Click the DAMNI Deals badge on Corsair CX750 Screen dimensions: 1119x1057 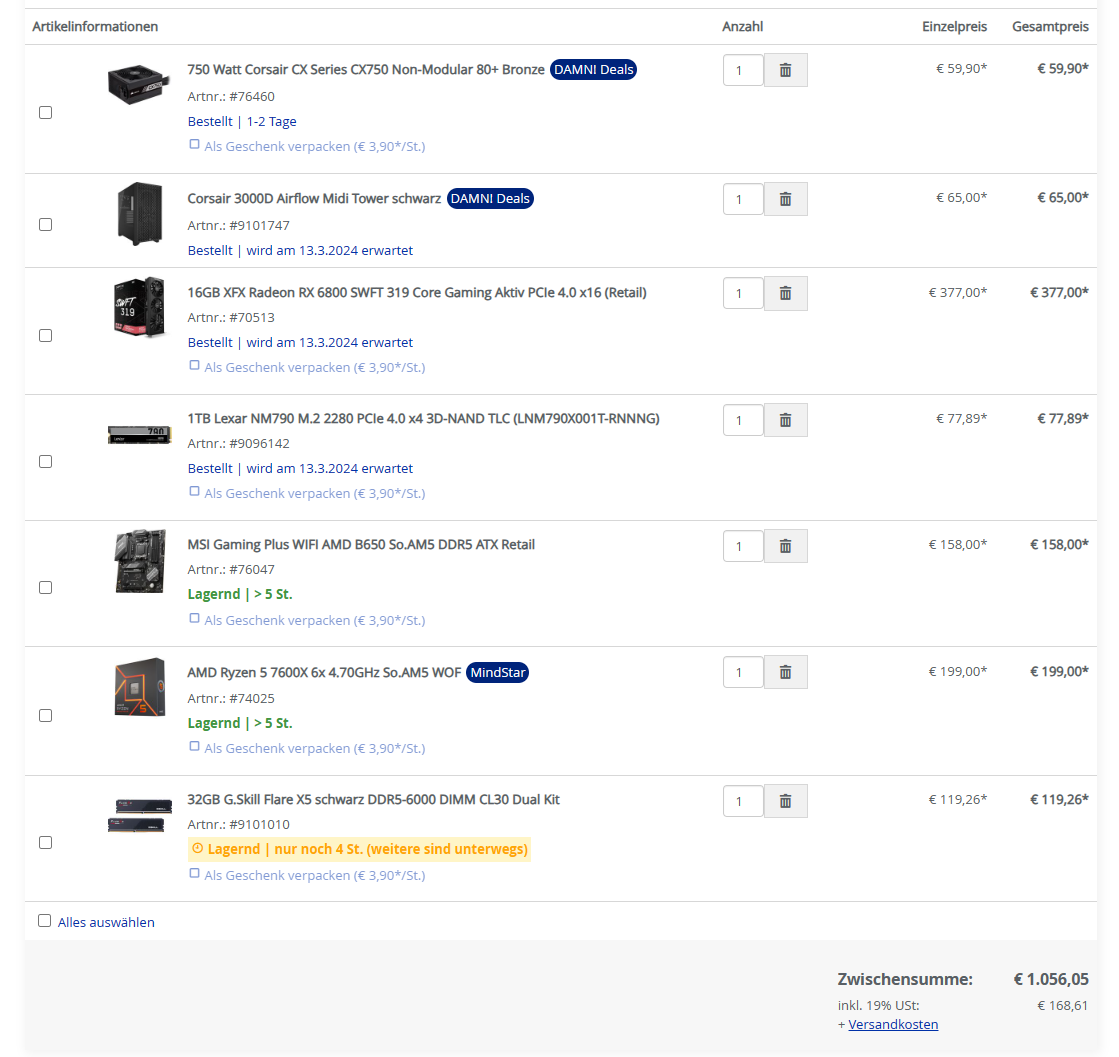click(x=593, y=70)
